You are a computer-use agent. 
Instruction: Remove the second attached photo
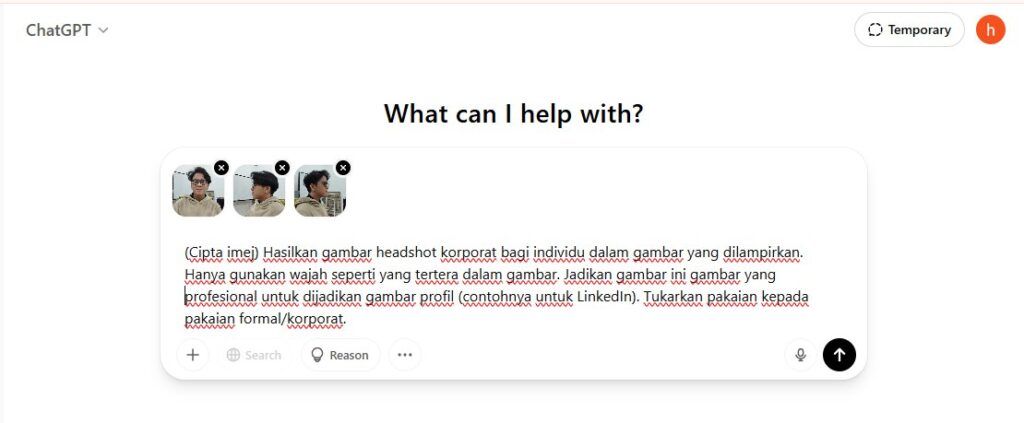[x=282, y=168]
